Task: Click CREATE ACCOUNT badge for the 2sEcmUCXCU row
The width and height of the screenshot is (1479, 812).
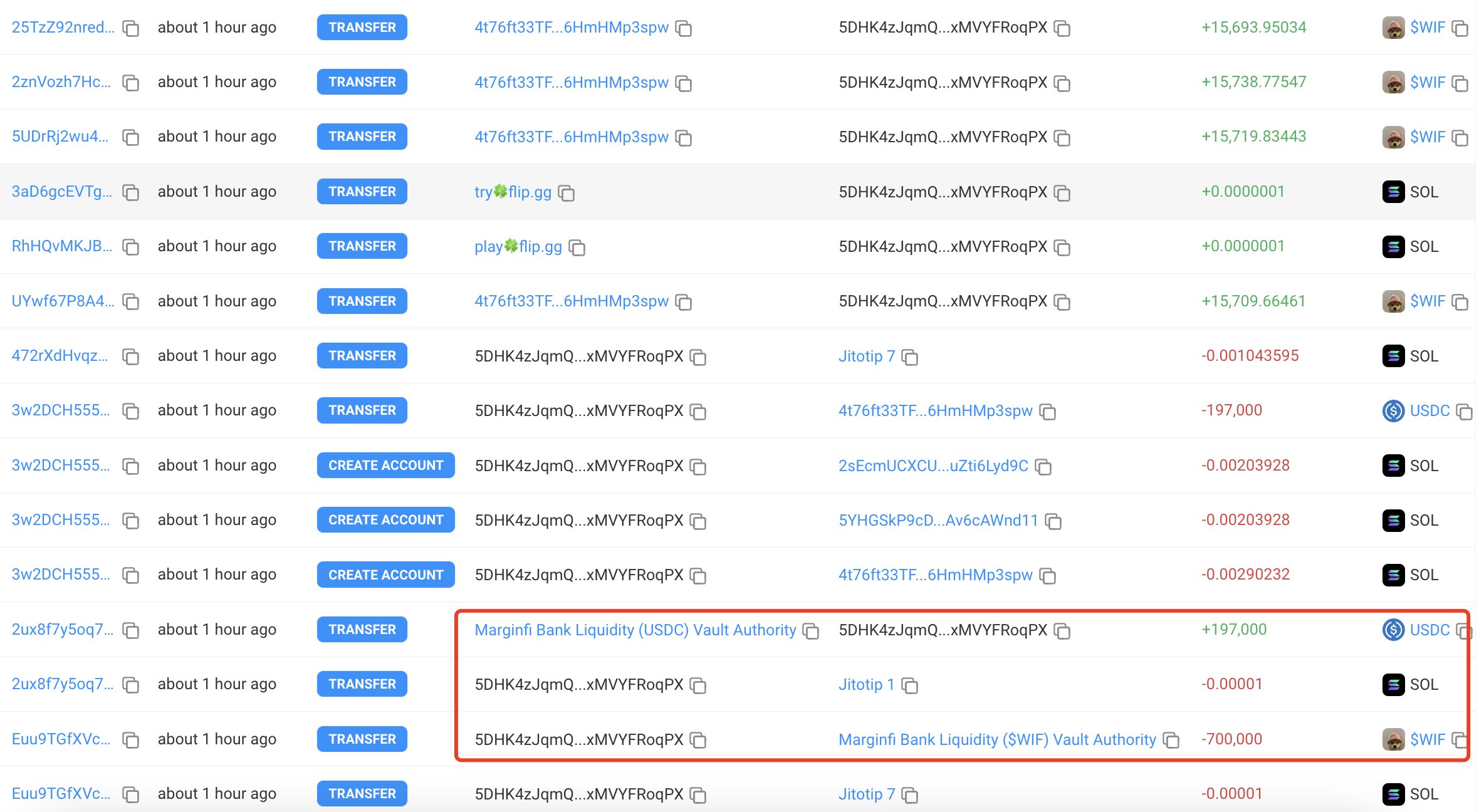Action: click(x=386, y=465)
